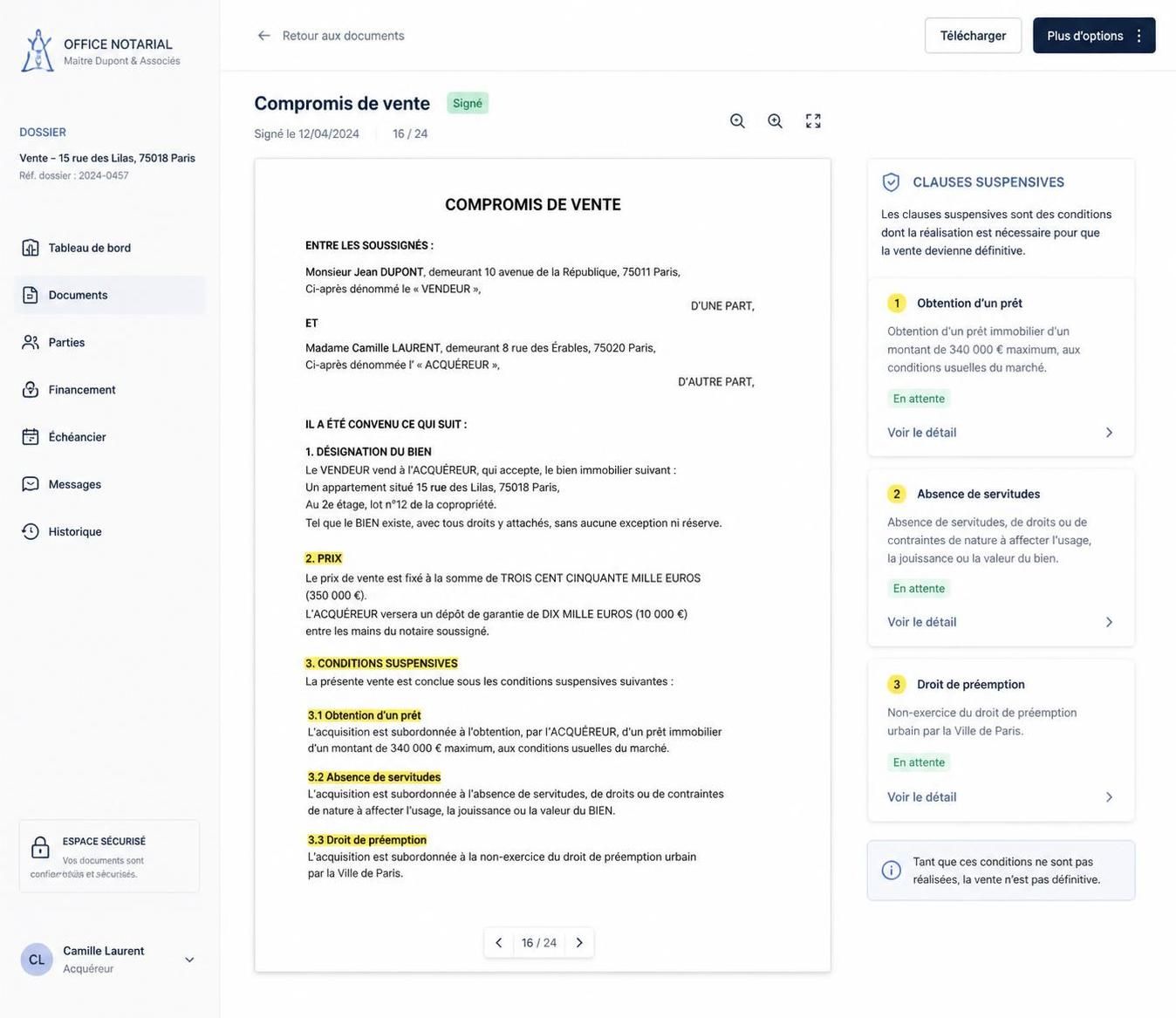Expand details chevron for Absence de servitudes
The width and height of the screenshot is (1176, 1018).
[1109, 622]
